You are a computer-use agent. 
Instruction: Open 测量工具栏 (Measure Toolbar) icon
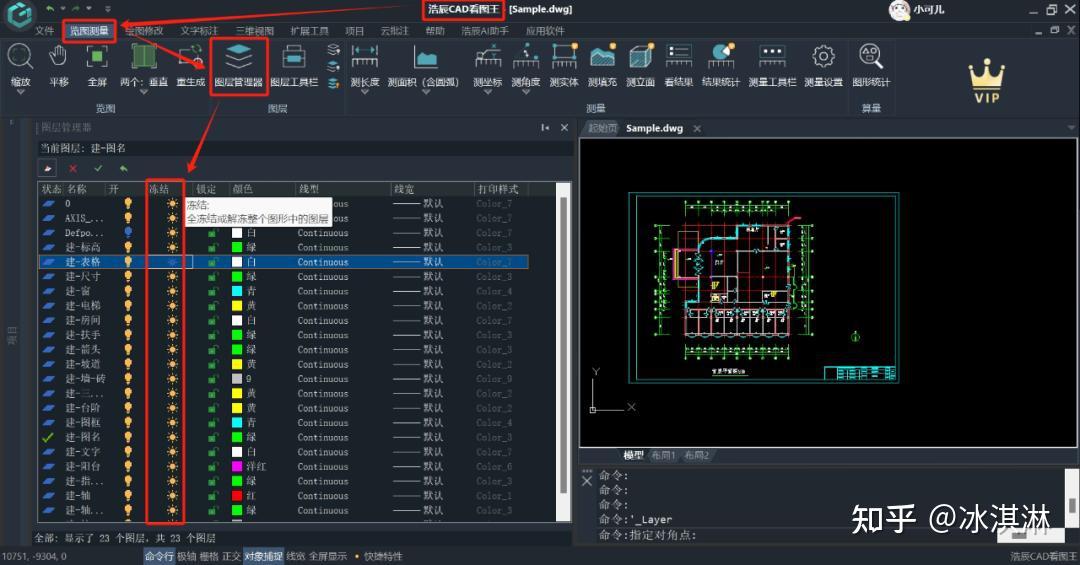tap(772, 56)
